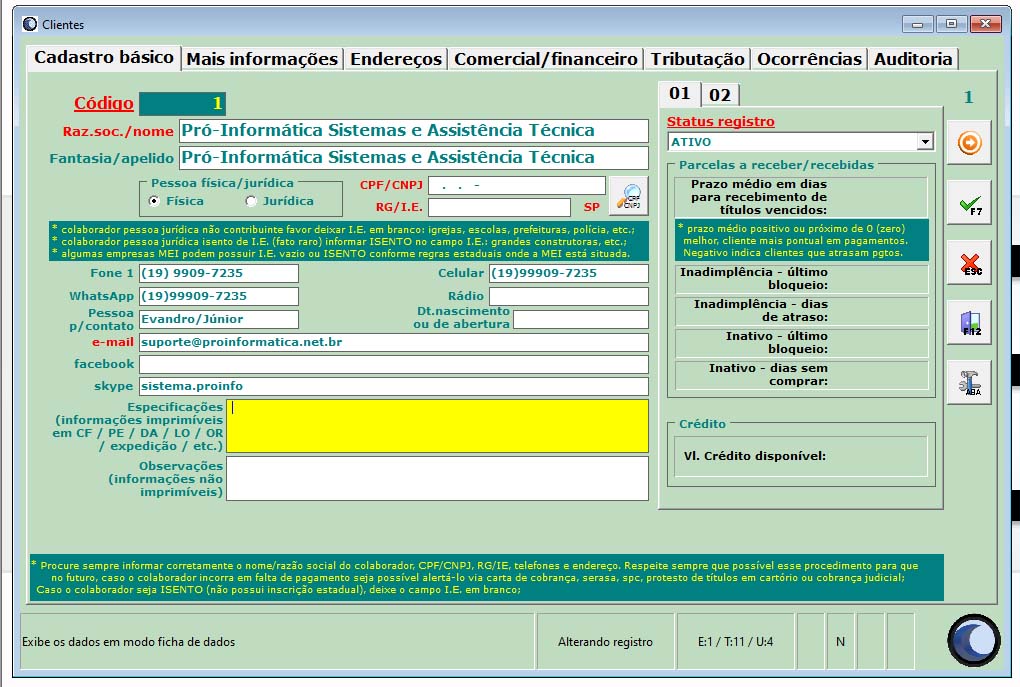Click the 'Prazo médio em dias' text
The image size is (1020, 687).
[758, 184]
